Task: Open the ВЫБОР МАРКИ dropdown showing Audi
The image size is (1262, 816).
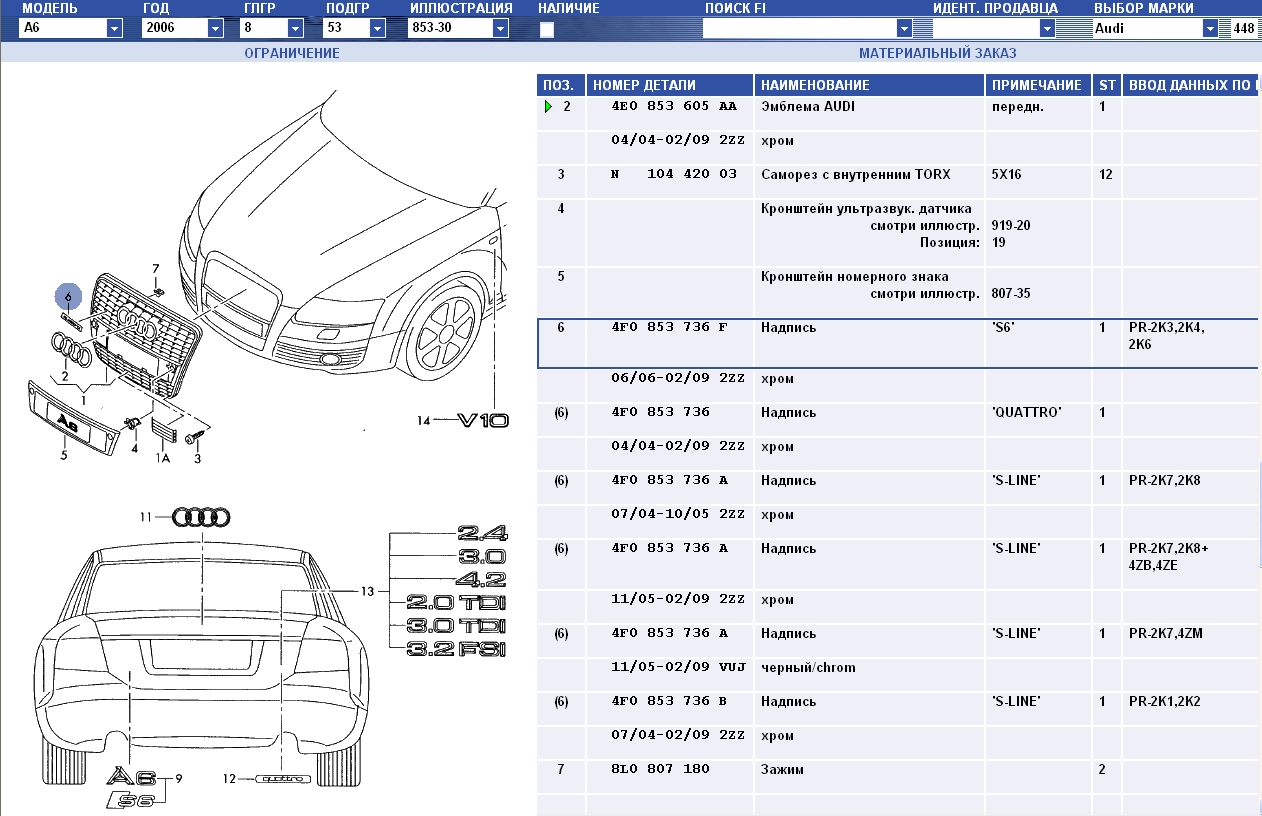Action: click(x=1211, y=29)
